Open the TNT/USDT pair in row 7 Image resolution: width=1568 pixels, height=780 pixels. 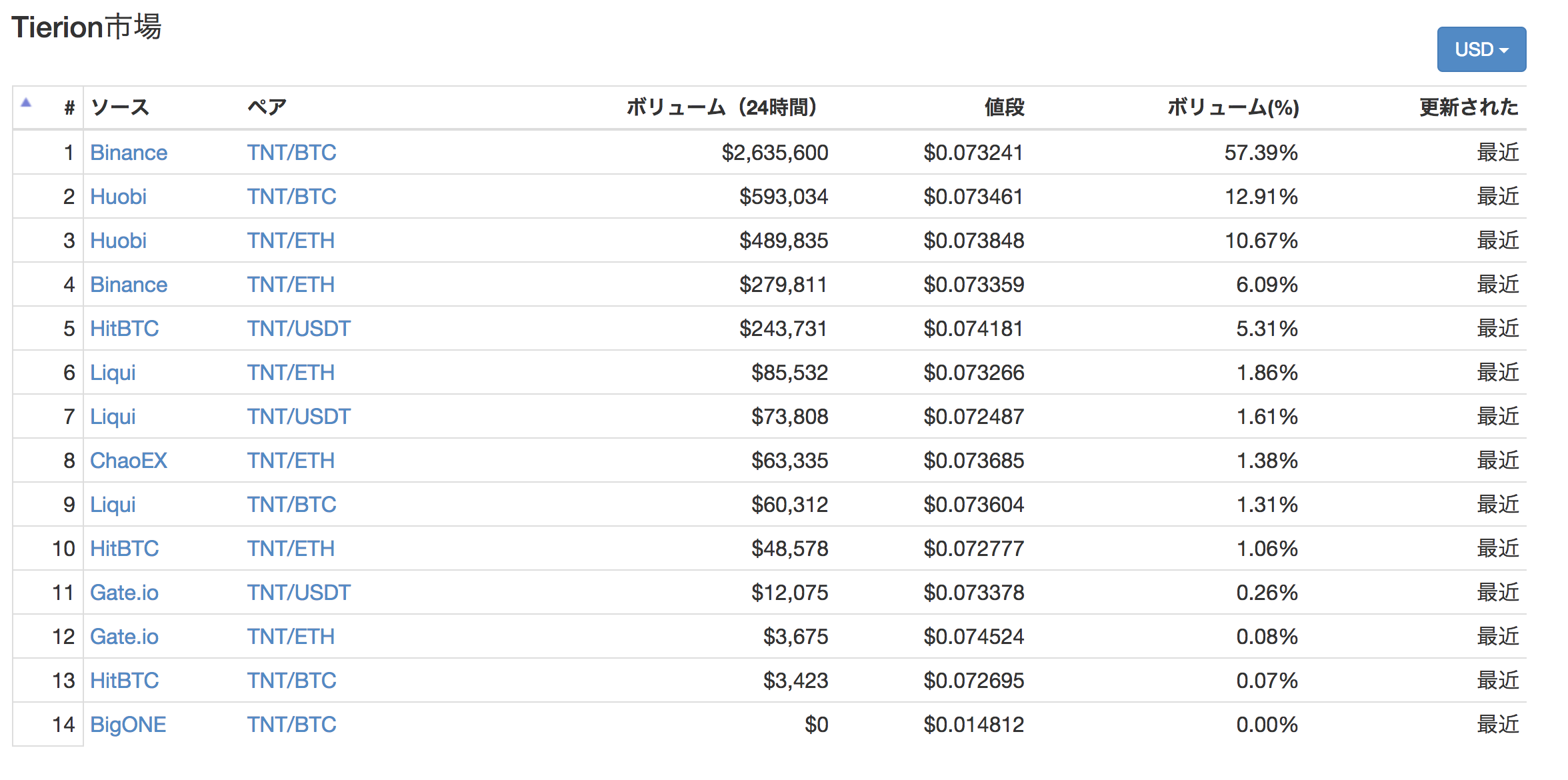(299, 417)
